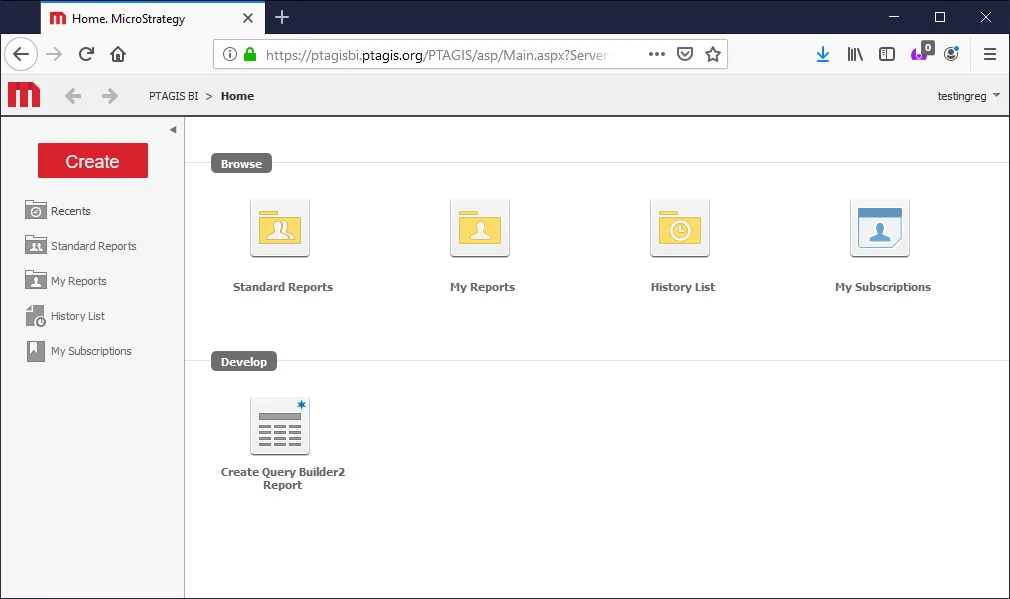Screen dimensions: 1010x599
Task: Click the Create Query Builder2 Report label
Action: (x=283, y=479)
